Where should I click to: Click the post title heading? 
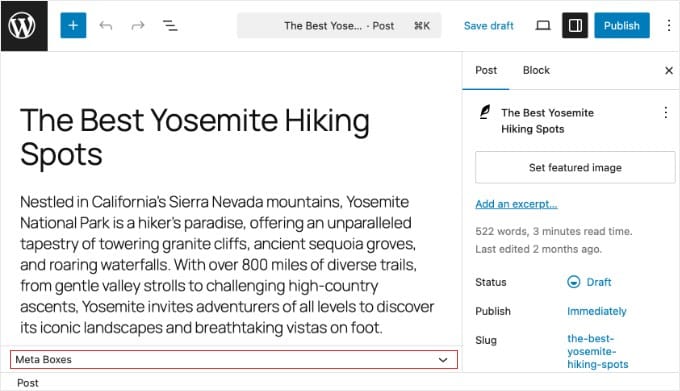click(195, 137)
